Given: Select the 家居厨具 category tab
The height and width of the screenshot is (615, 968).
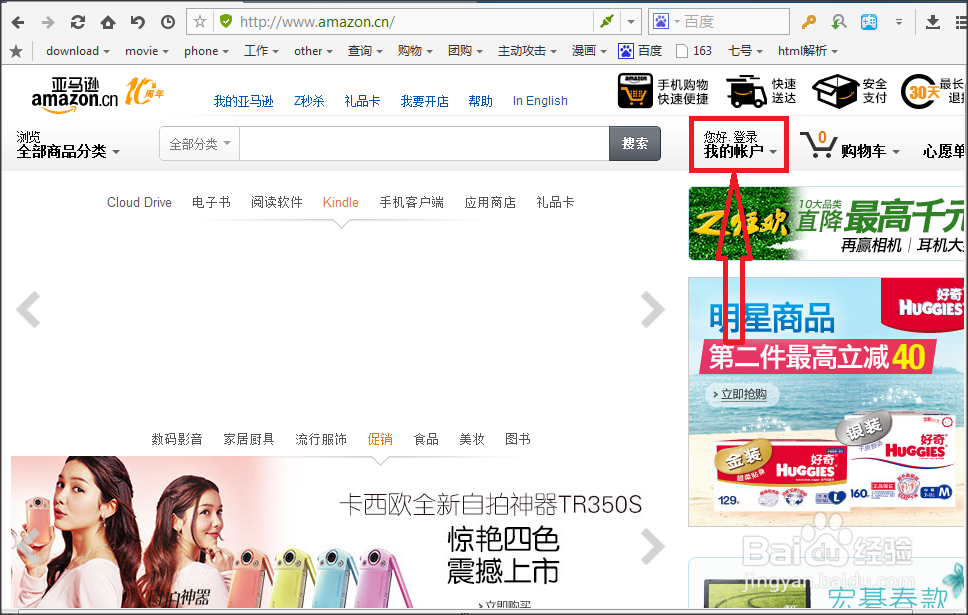Looking at the screenshot, I should pos(249,440).
